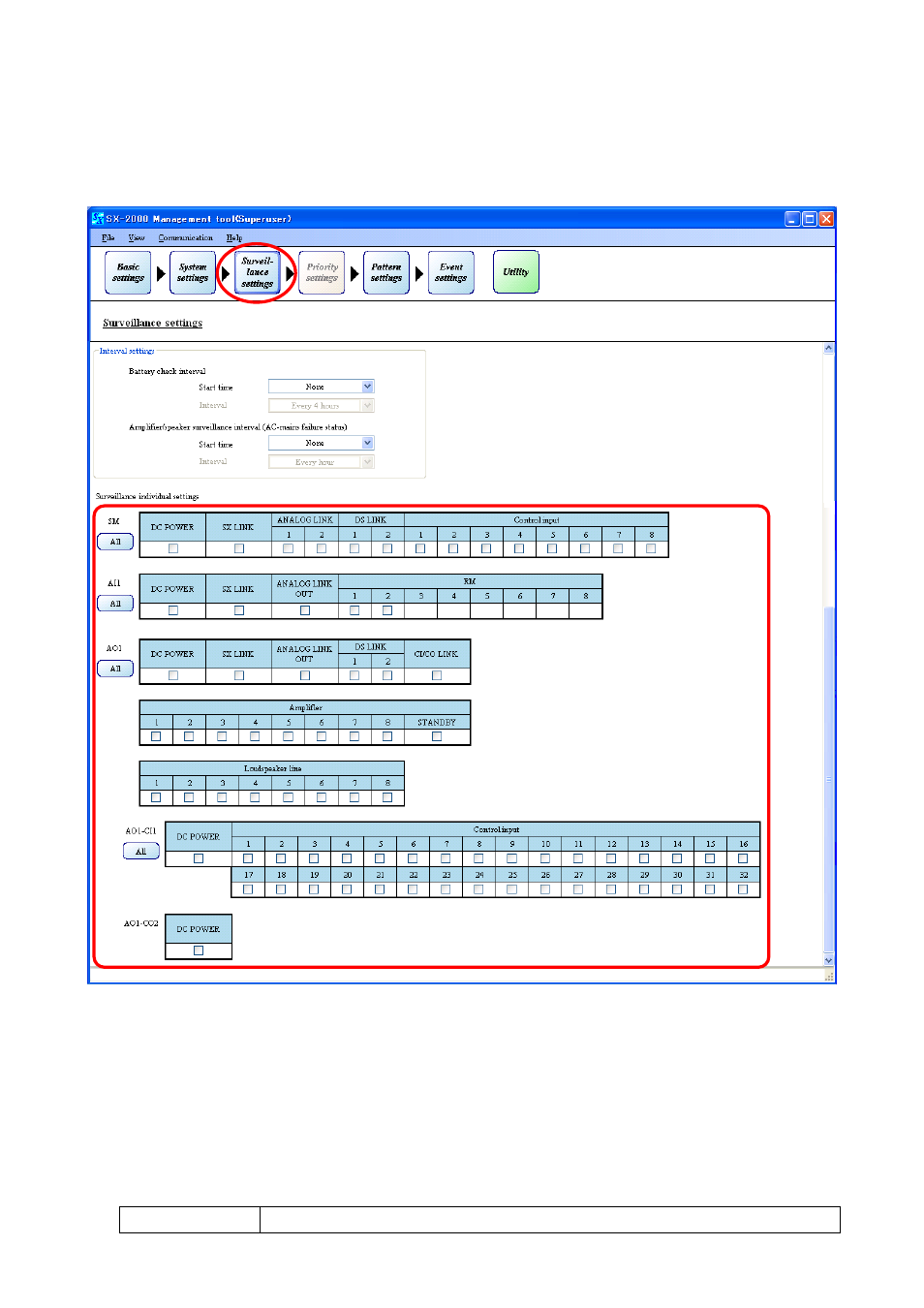
Task: Enable SM DS LINK 2 checkbox
Action: (387, 548)
